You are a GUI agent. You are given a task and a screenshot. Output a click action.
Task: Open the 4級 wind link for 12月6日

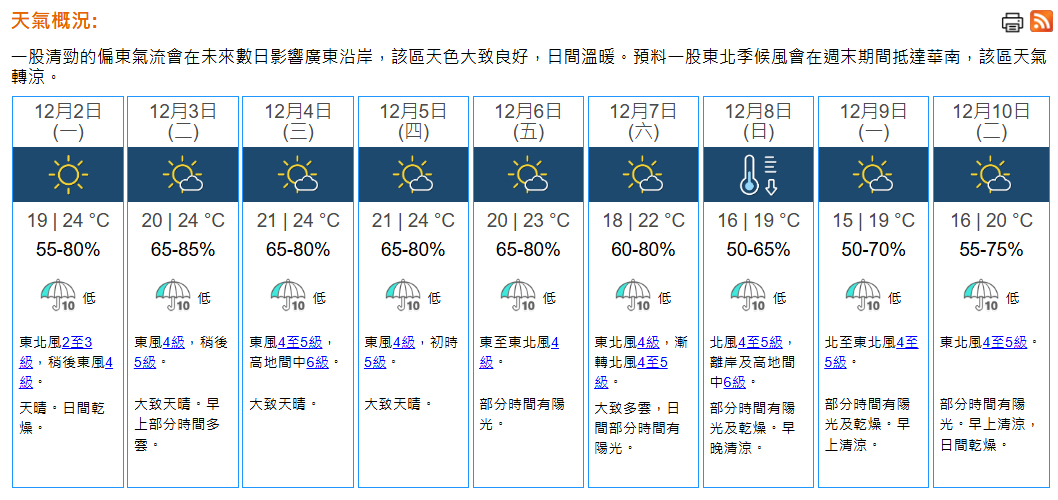pos(554,342)
